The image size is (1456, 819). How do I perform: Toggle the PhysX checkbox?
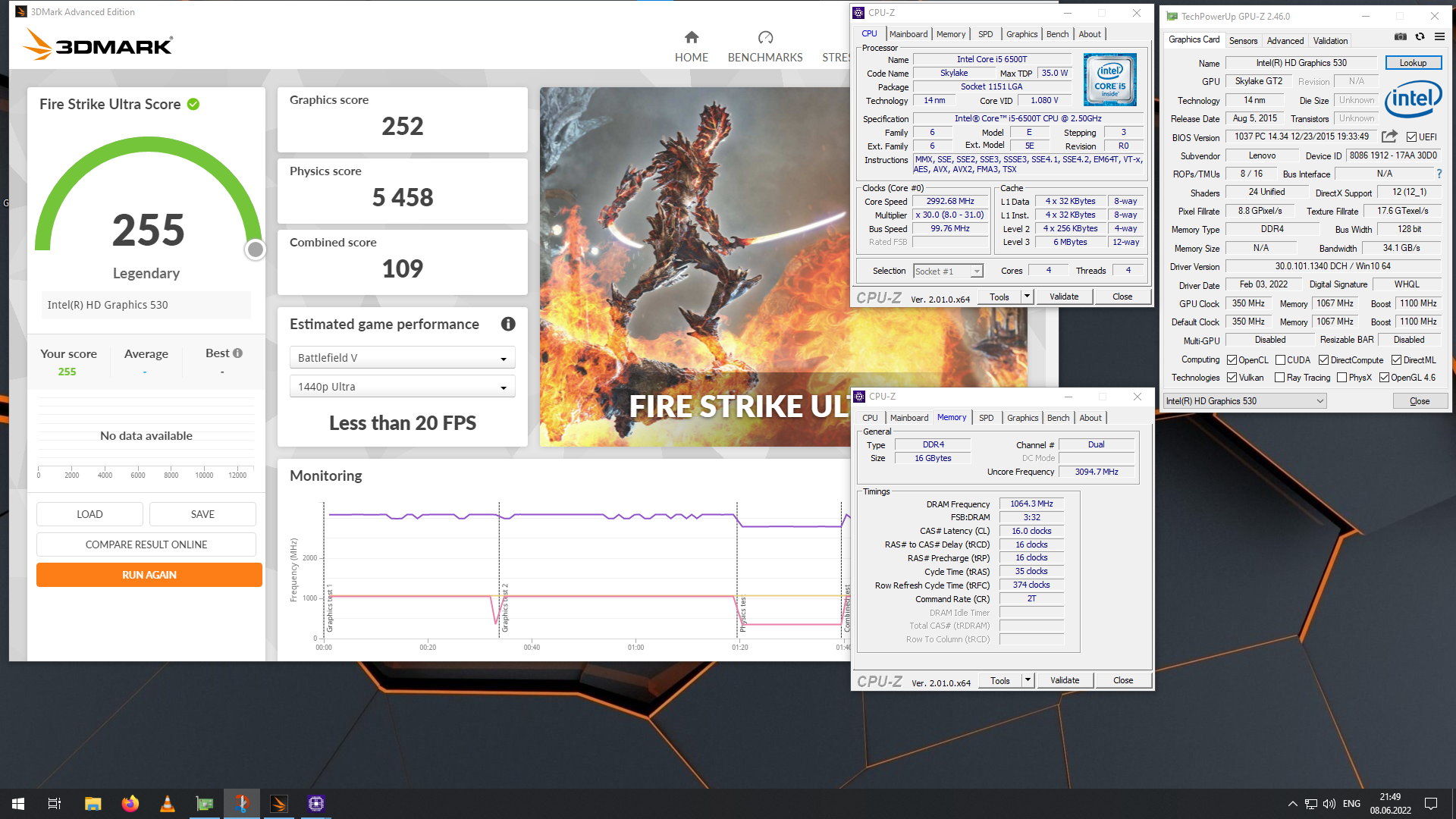click(x=1341, y=378)
